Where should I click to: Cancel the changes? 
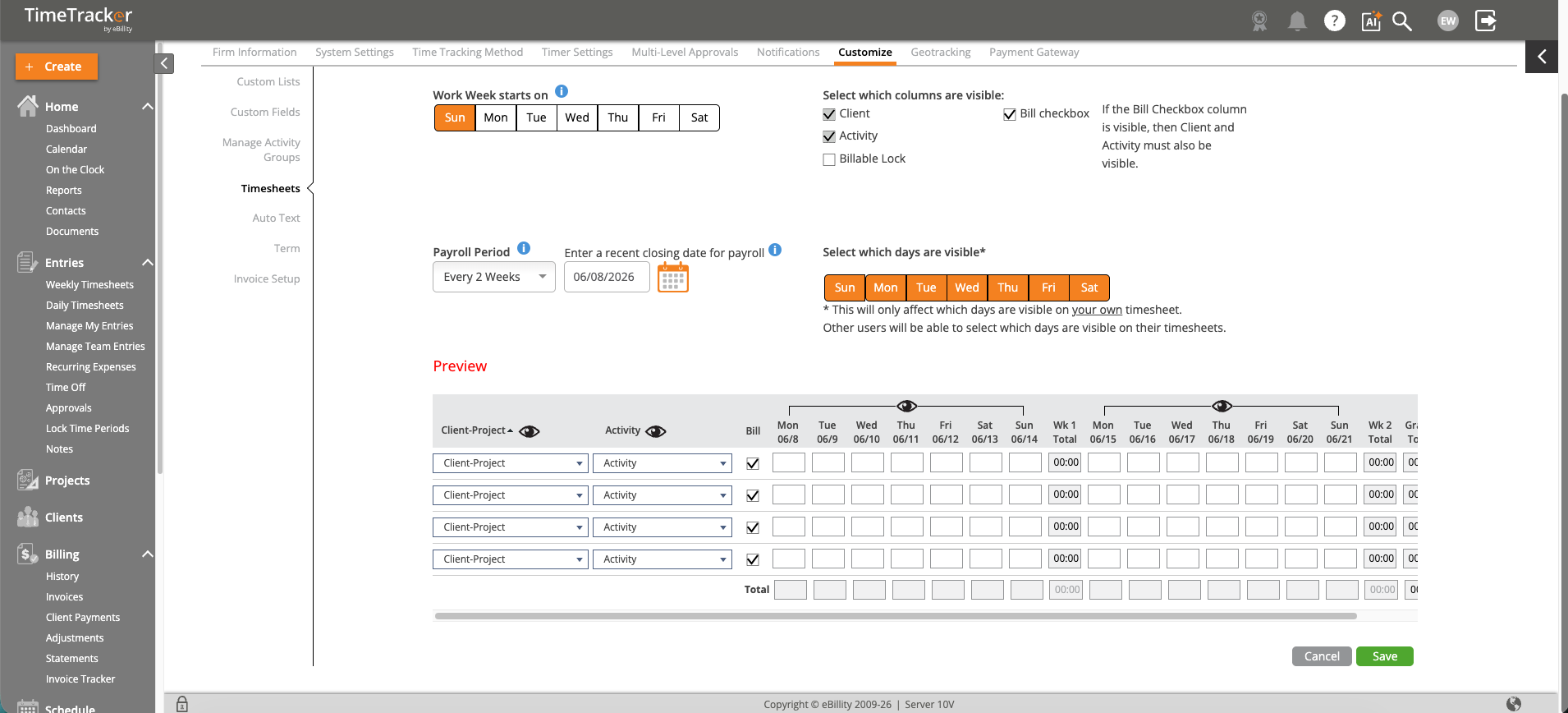tap(1322, 656)
